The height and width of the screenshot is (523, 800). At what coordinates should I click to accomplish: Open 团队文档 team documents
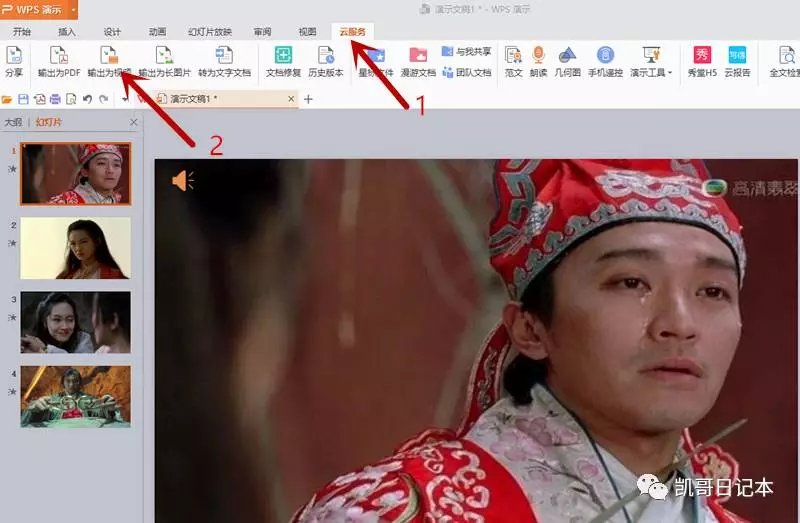pyautogui.click(x=466, y=72)
